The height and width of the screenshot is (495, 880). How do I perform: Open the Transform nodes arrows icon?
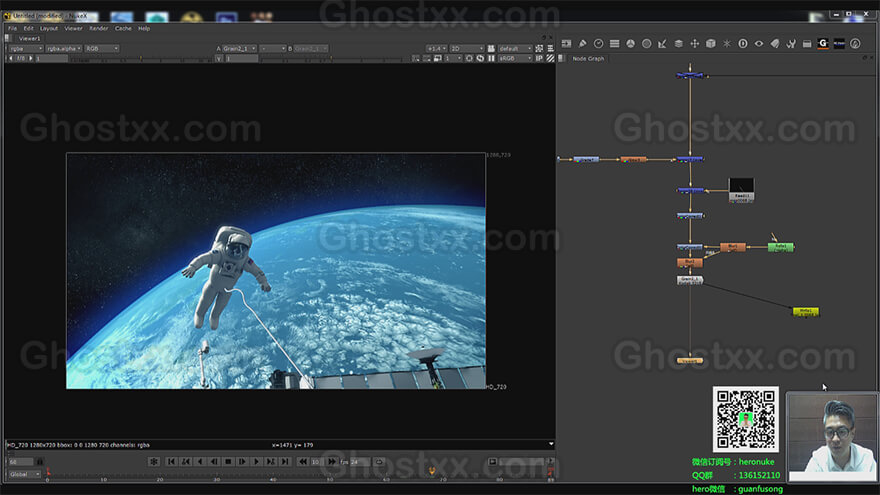695,44
